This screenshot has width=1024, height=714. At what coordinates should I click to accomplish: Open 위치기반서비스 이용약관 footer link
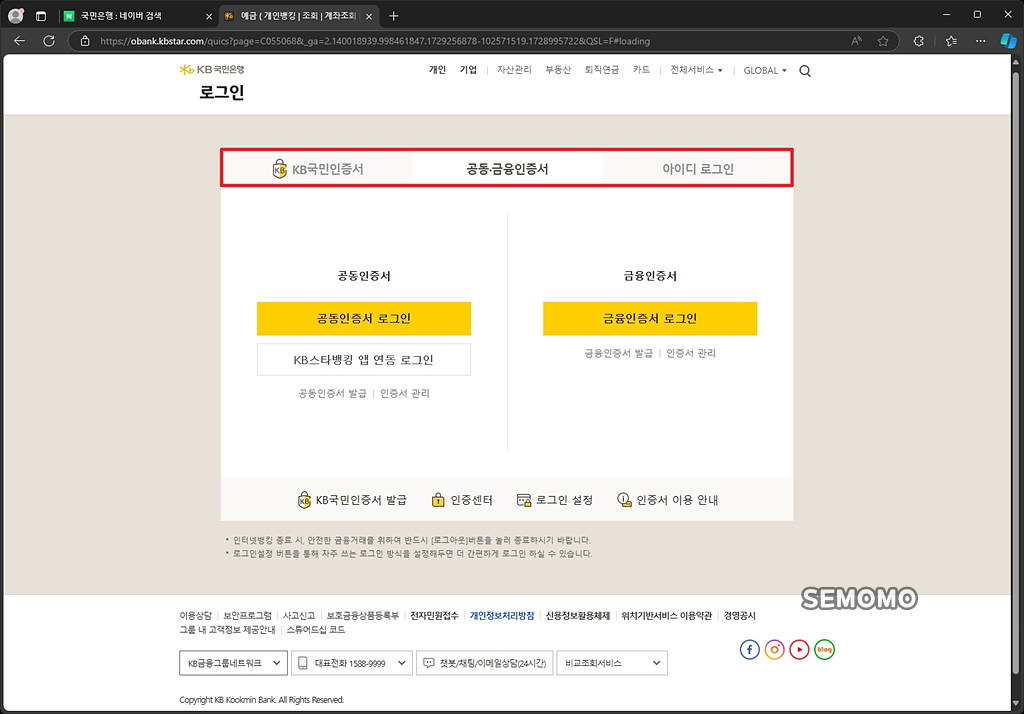pyautogui.click(x=666, y=615)
